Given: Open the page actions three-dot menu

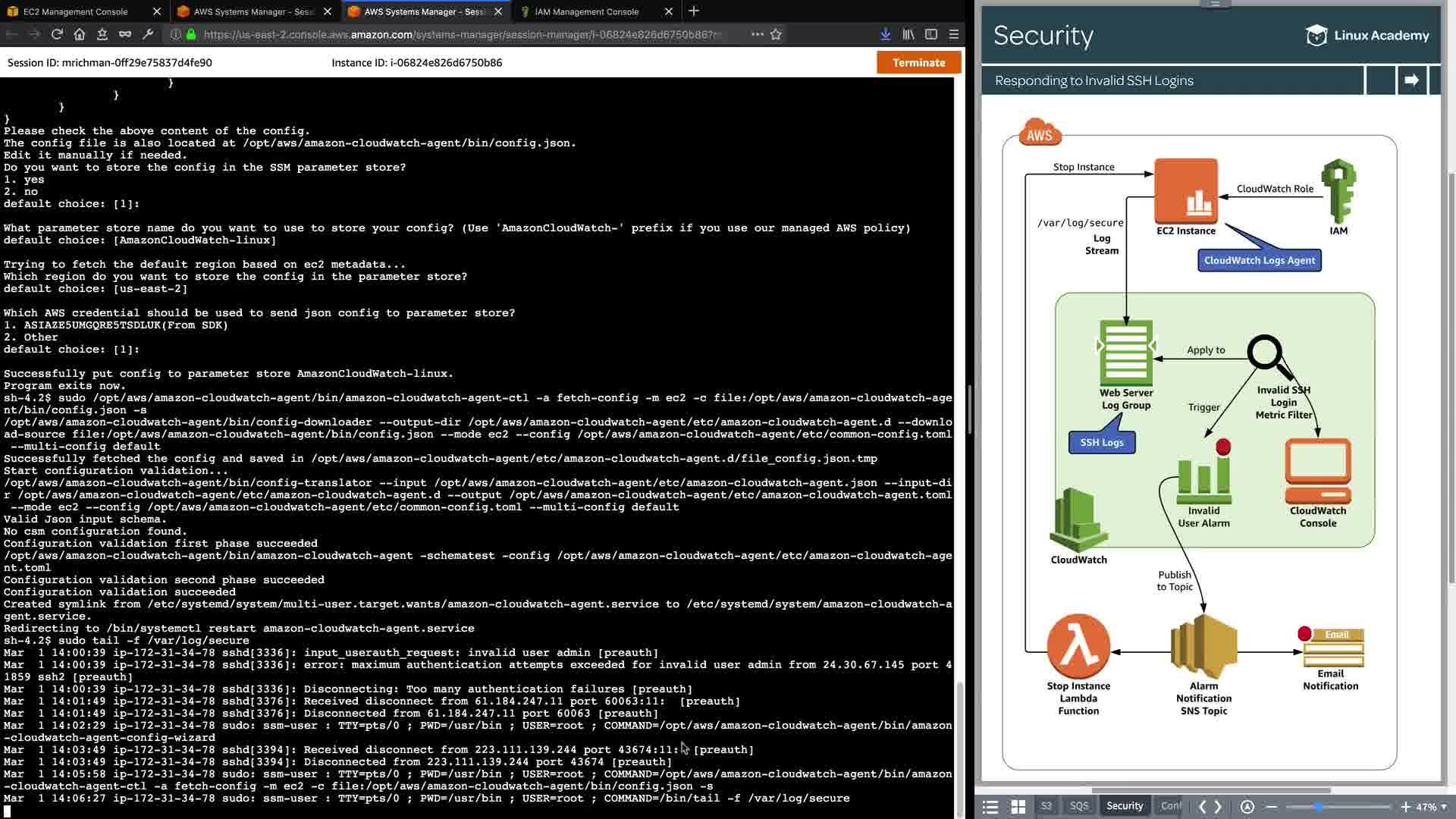Looking at the screenshot, I should click(757, 34).
